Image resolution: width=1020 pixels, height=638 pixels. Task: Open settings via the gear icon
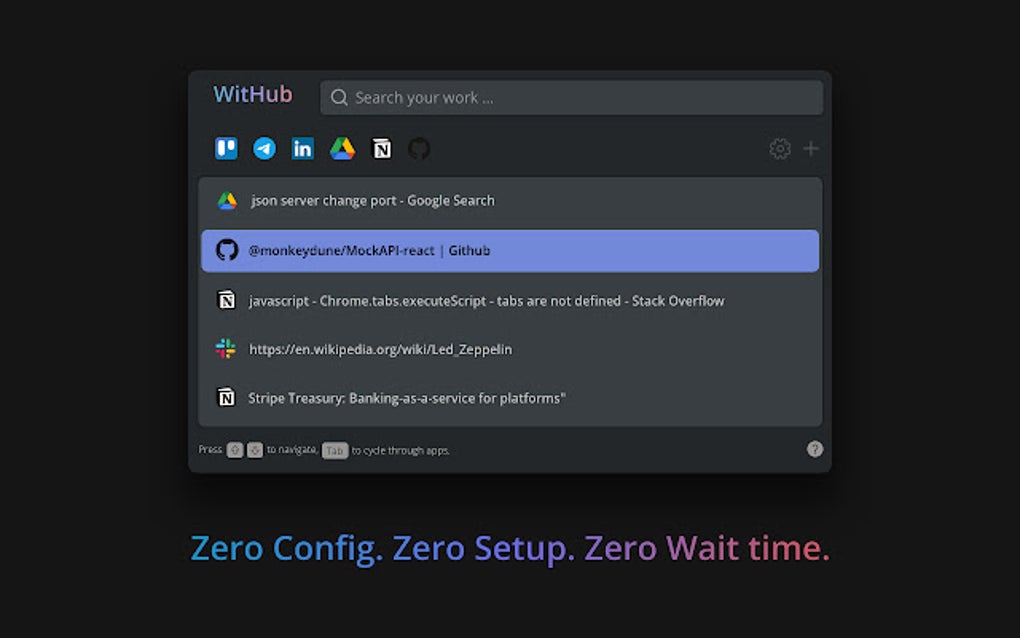(x=779, y=148)
